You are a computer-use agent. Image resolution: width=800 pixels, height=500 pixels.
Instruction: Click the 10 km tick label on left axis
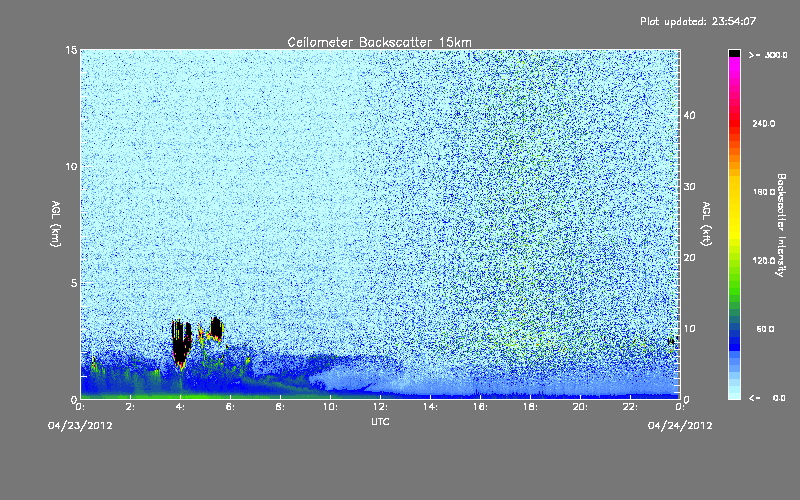coord(71,167)
